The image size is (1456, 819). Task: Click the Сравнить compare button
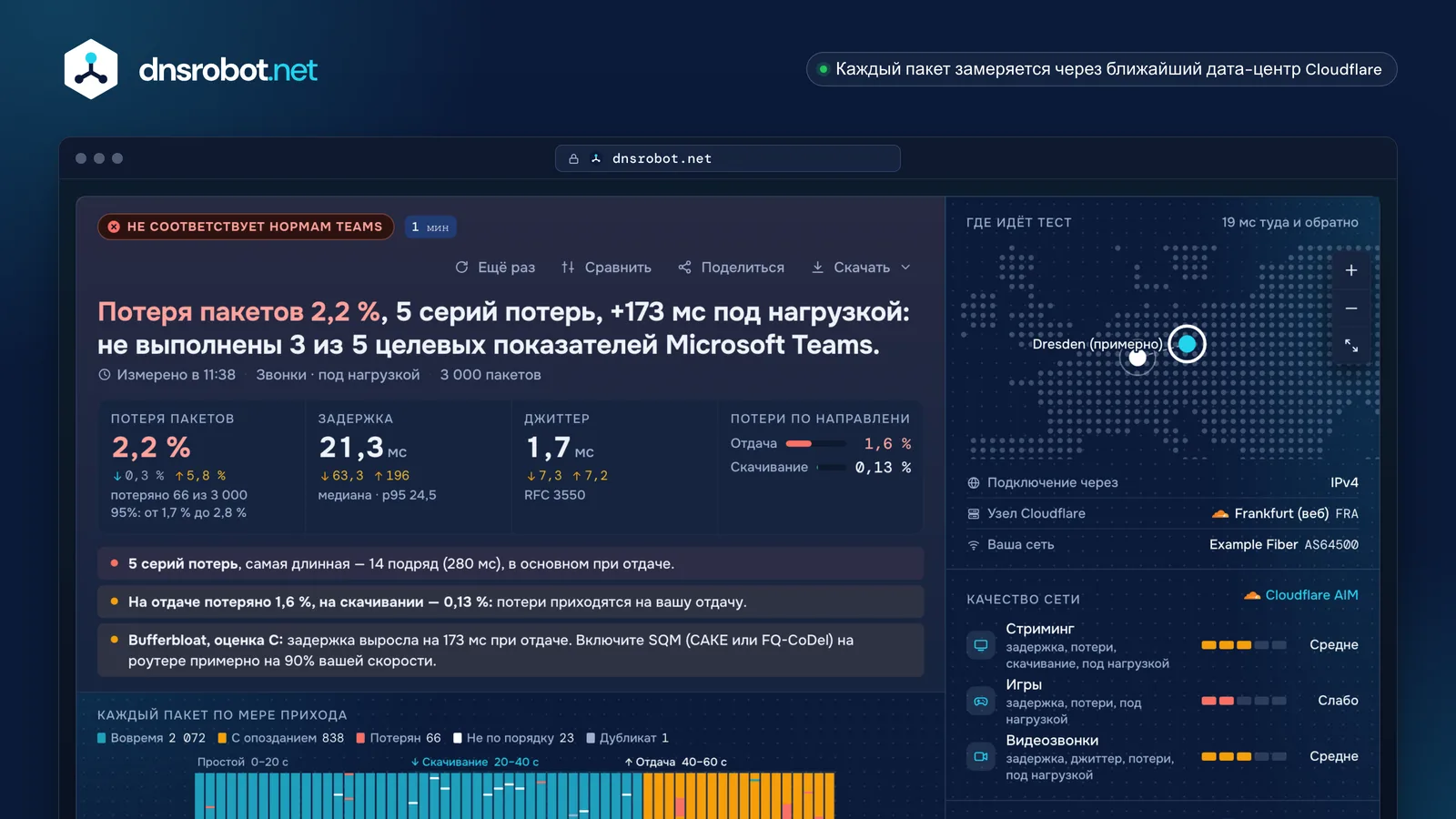coord(606,268)
